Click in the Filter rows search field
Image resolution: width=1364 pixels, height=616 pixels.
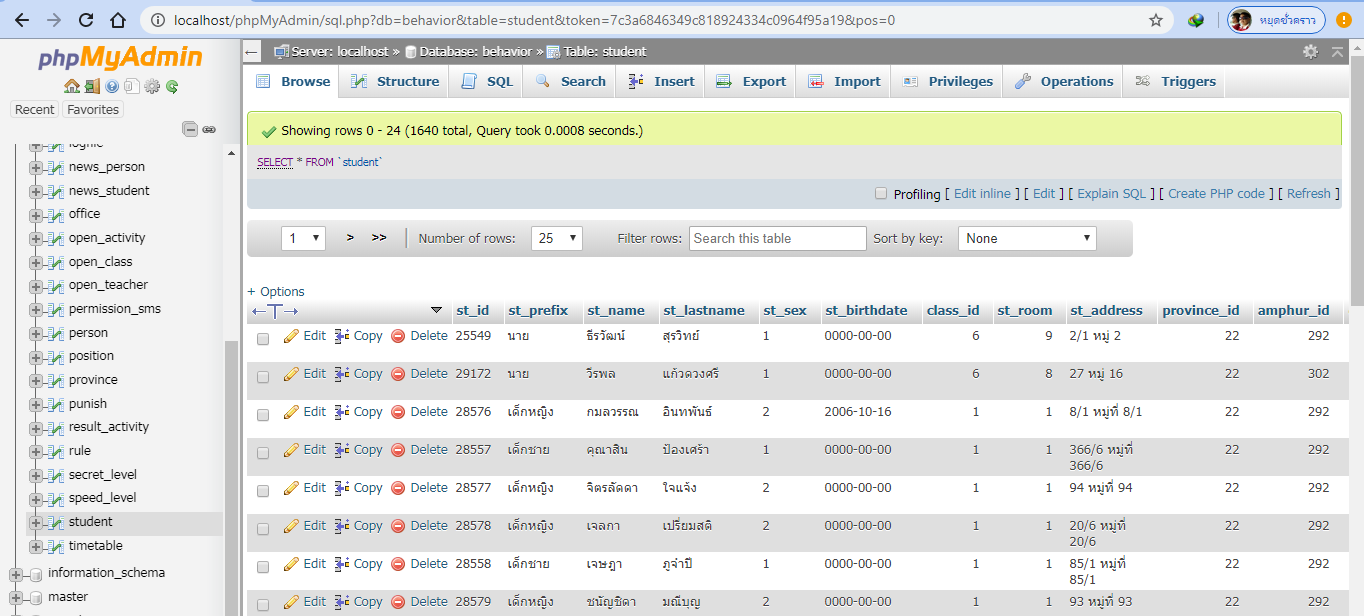[x=777, y=238]
